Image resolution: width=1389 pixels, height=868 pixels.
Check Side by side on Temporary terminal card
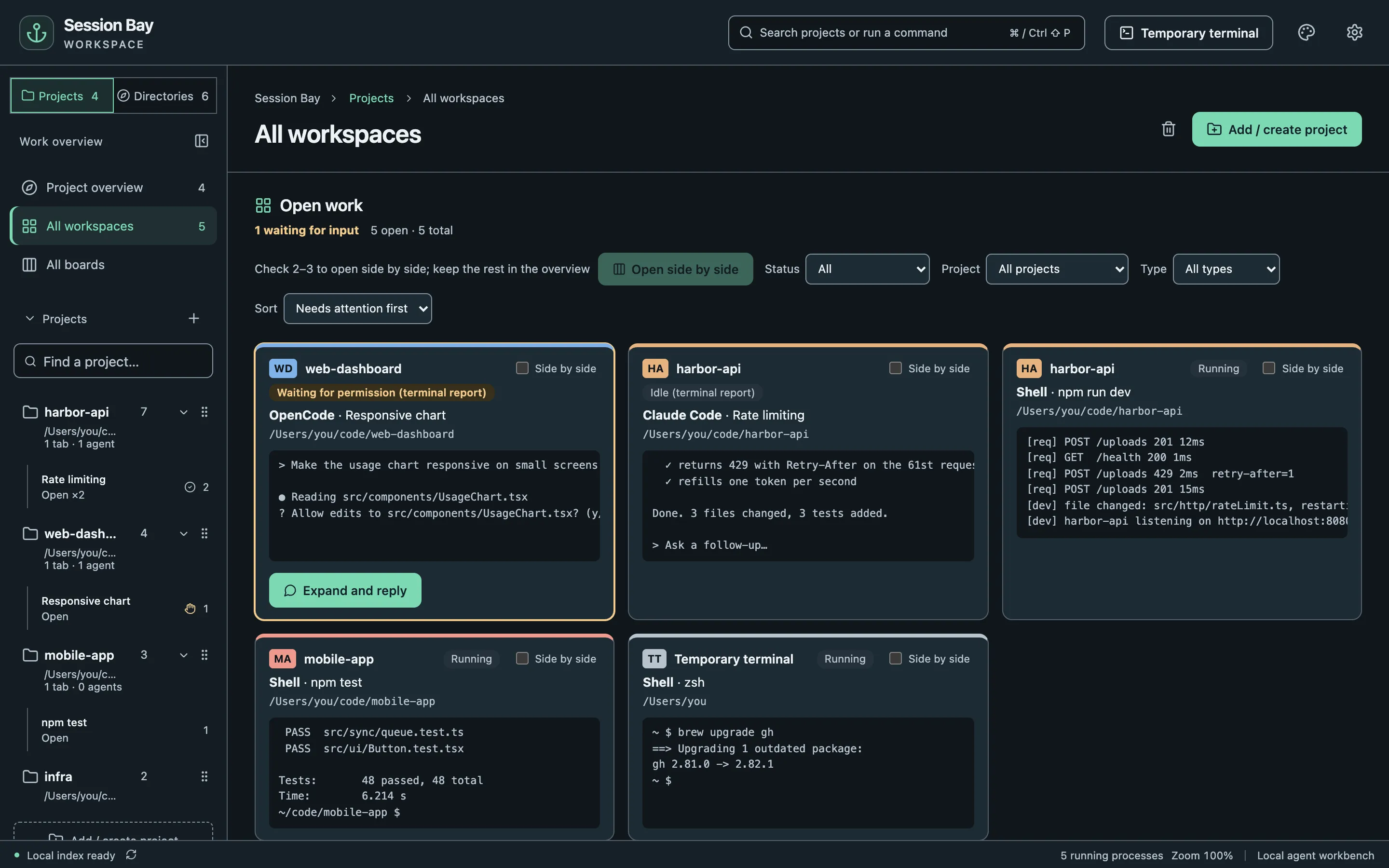896,658
